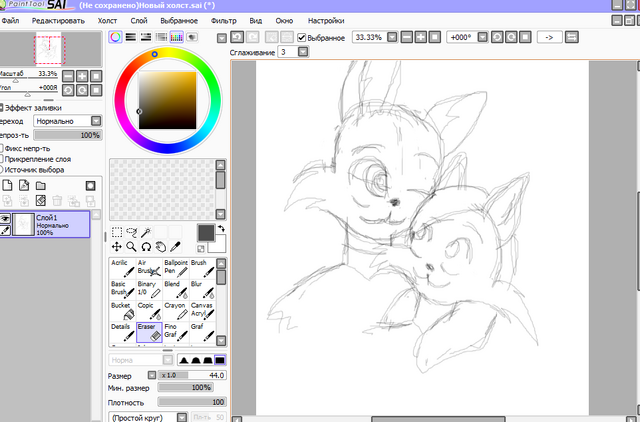Click the -> flip arrow button
The height and width of the screenshot is (422, 640).
[549, 37]
